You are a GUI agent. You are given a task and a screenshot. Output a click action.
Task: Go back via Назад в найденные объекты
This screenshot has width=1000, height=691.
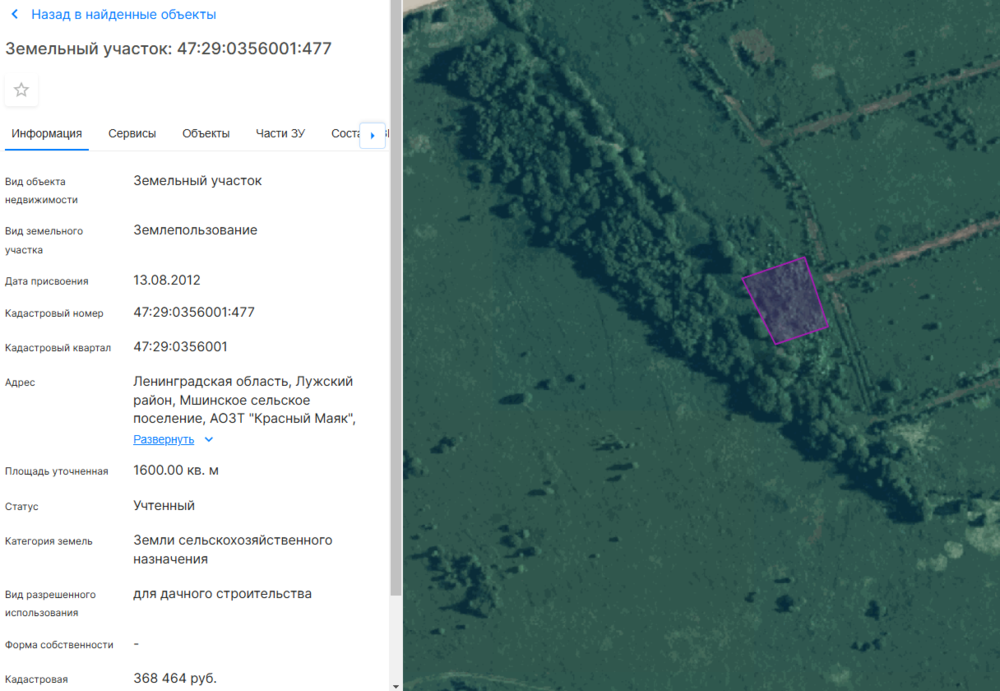(x=123, y=15)
